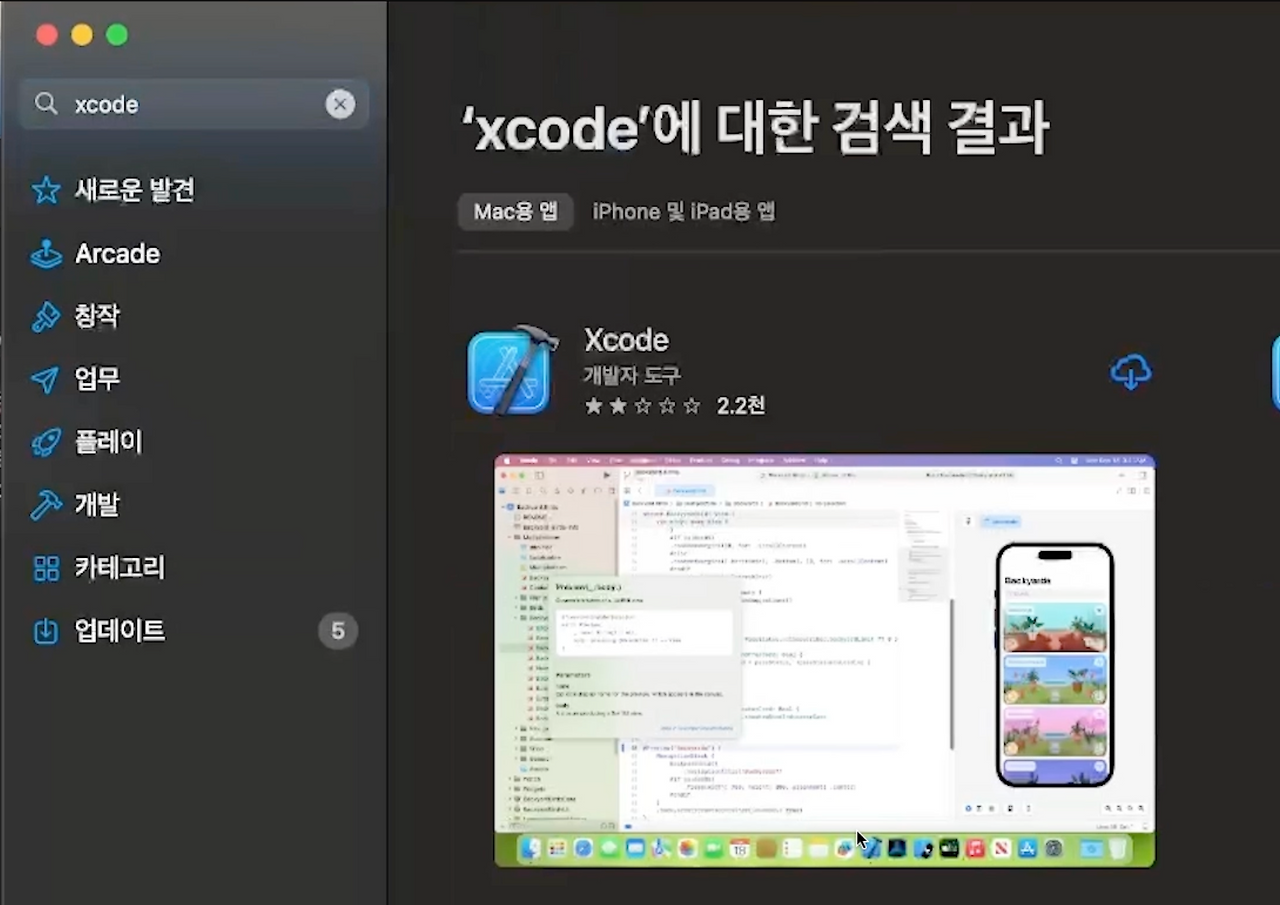
Task: Download Xcode with the cloud icon
Action: click(1131, 373)
